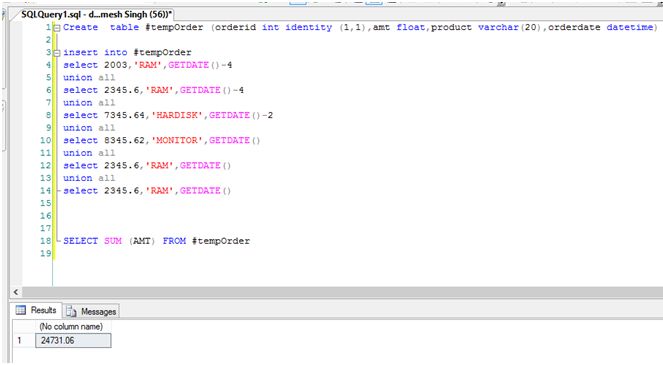
Task: Click the 'insert into #tempOrder' line
Action: point(127,52)
